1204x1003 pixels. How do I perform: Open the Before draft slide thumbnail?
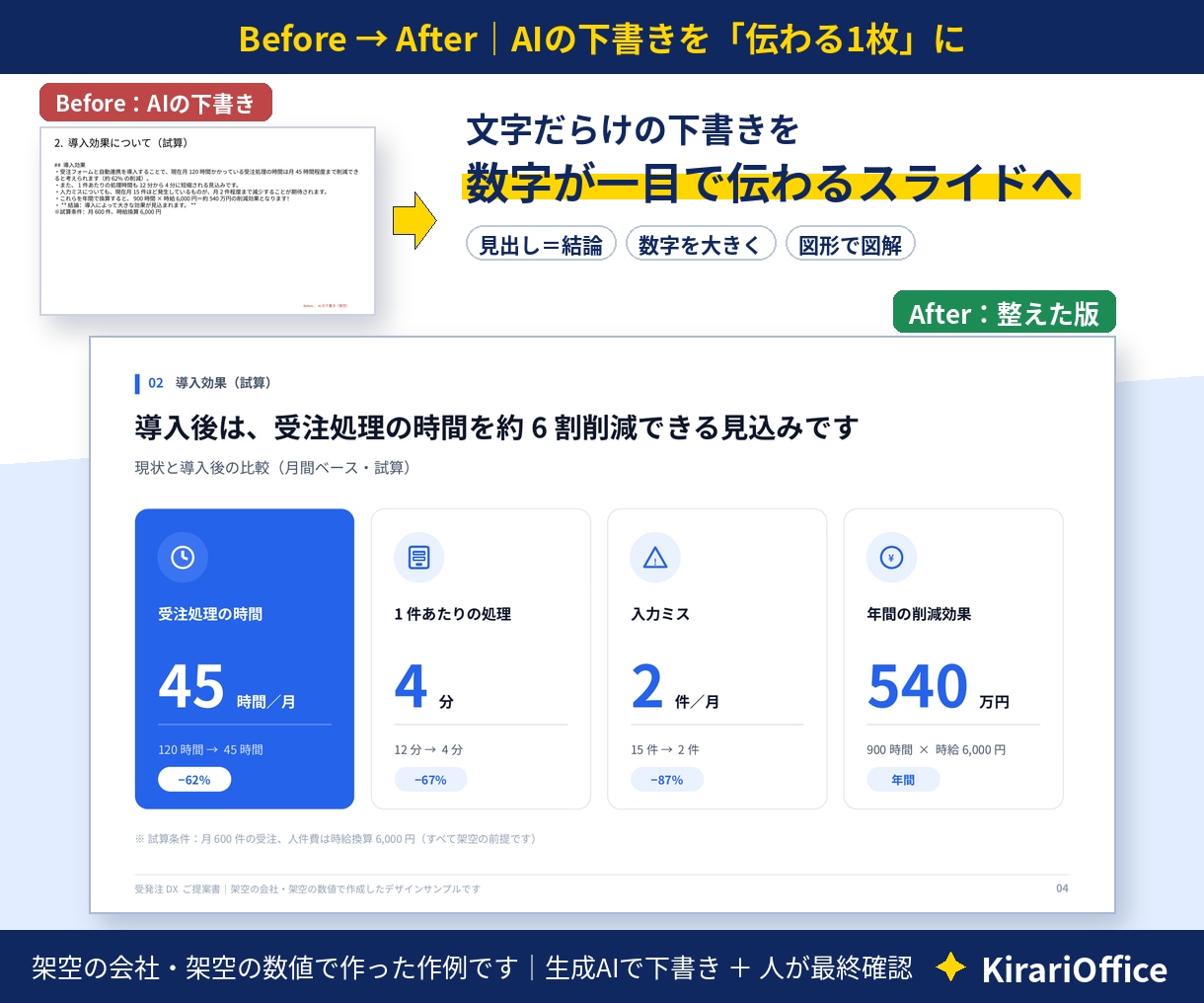pos(207,221)
